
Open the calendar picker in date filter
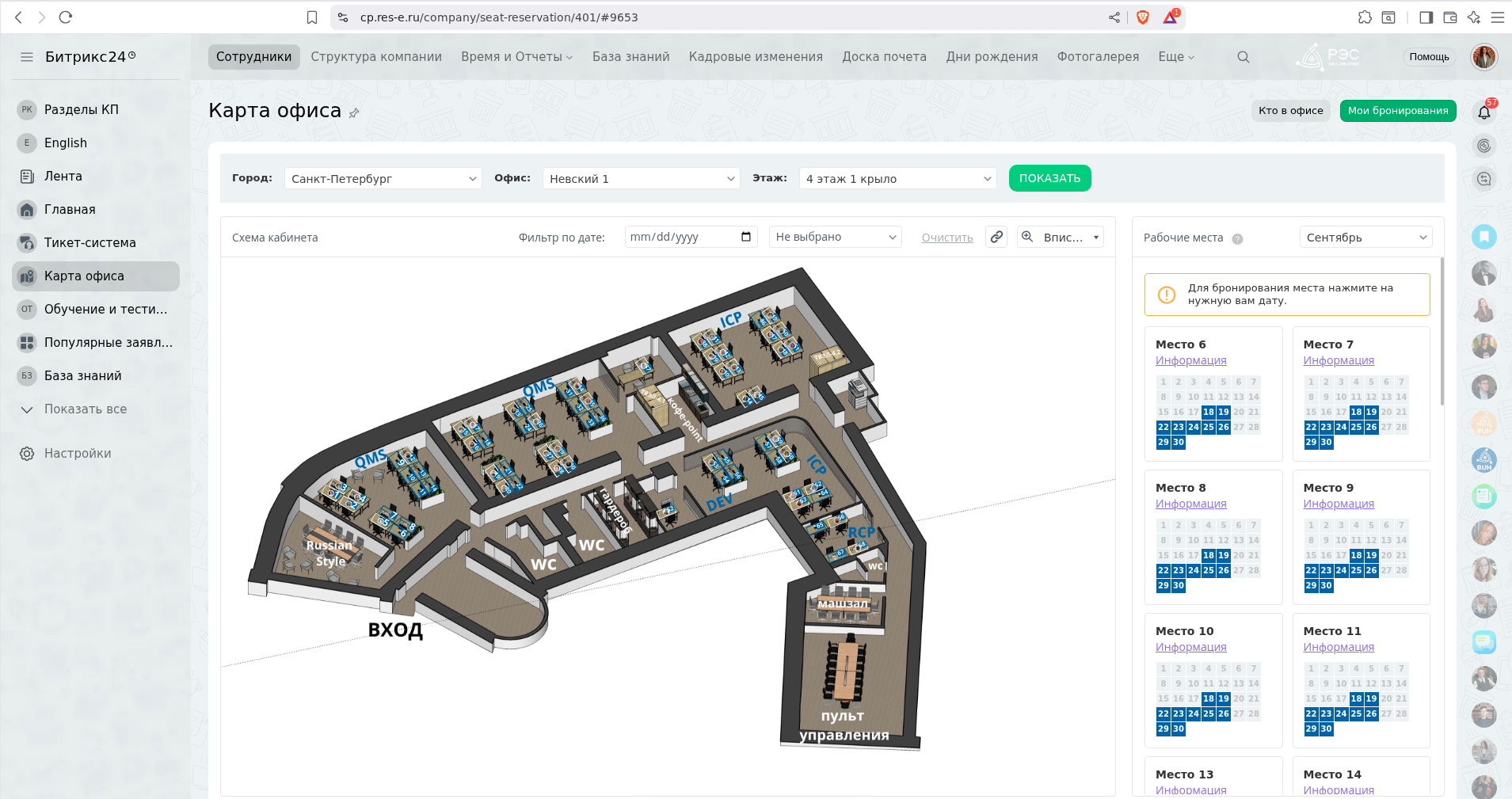[x=745, y=237]
